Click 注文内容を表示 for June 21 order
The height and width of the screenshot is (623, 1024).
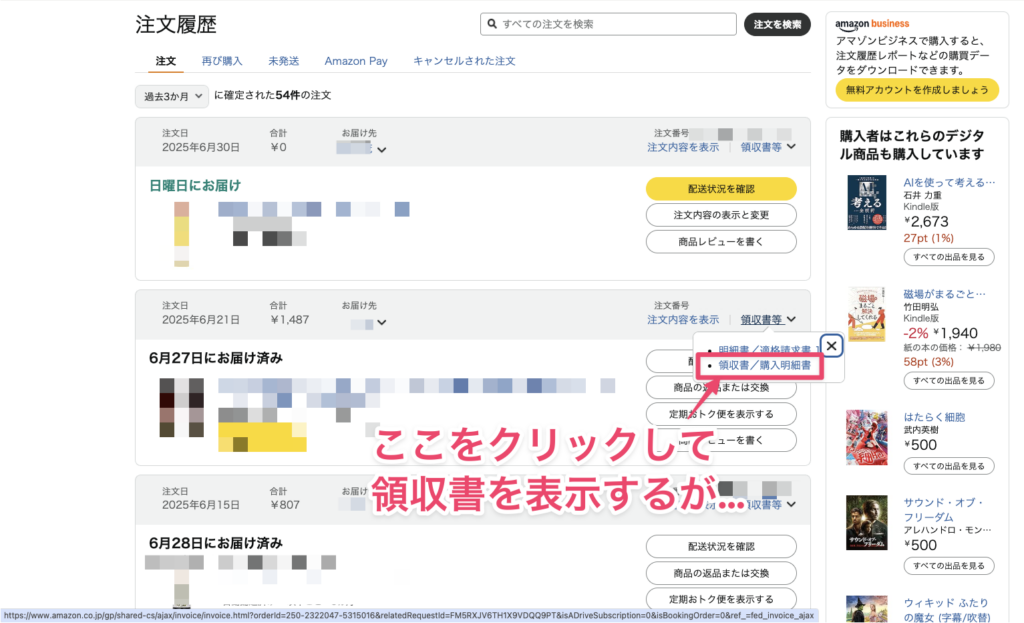[683, 319]
